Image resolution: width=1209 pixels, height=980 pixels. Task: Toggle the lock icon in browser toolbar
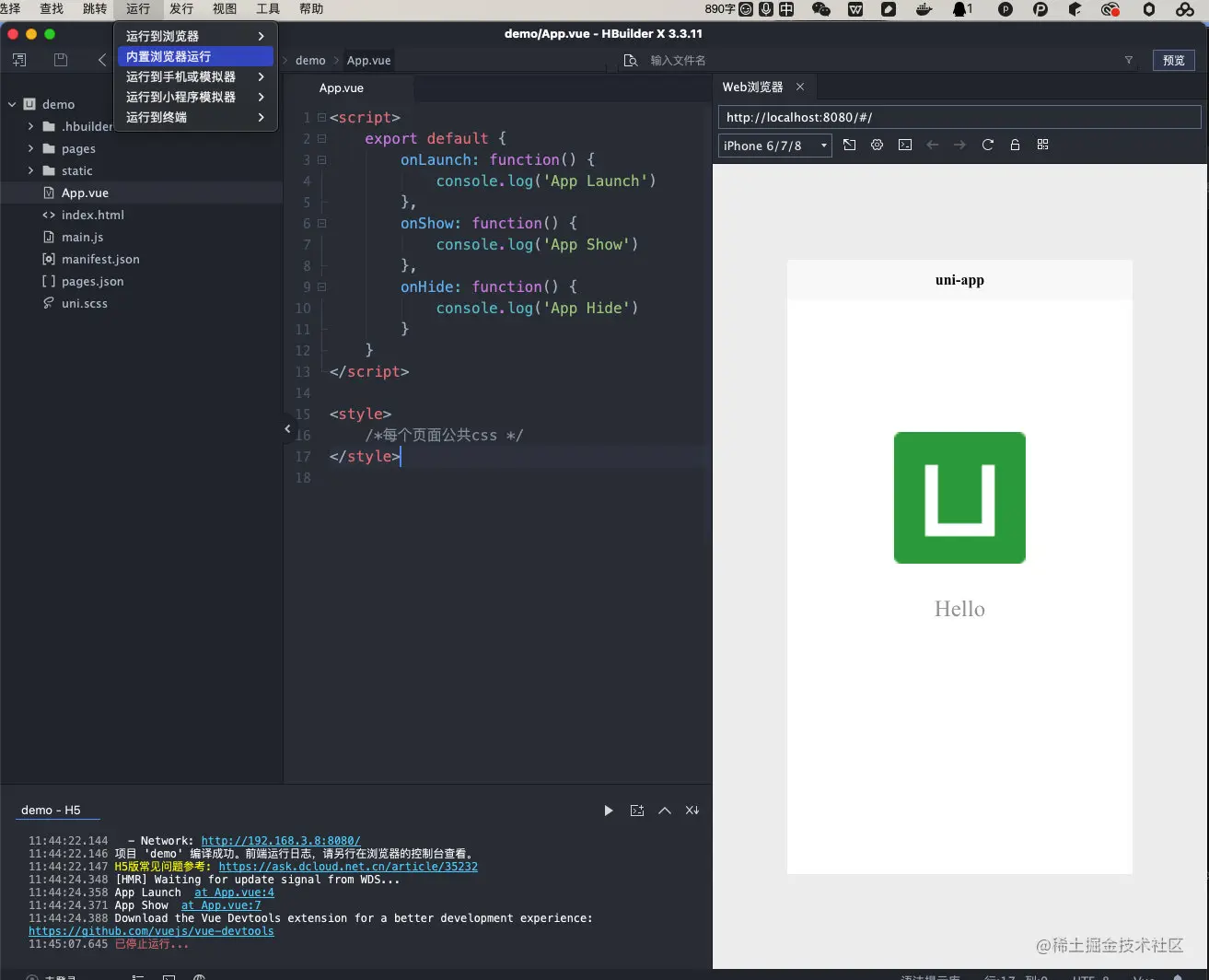coord(1015,145)
